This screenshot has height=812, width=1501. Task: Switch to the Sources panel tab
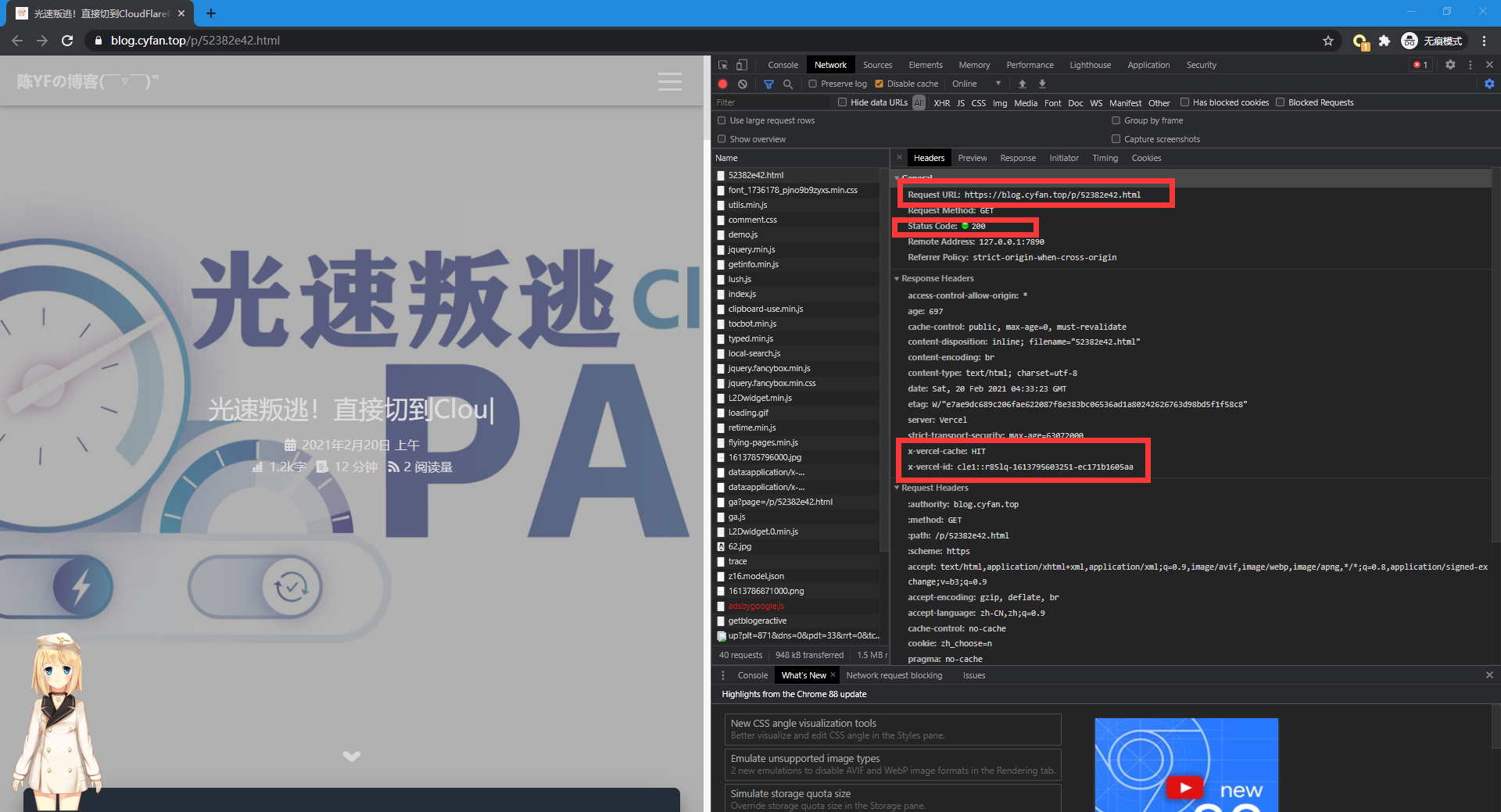click(x=877, y=65)
